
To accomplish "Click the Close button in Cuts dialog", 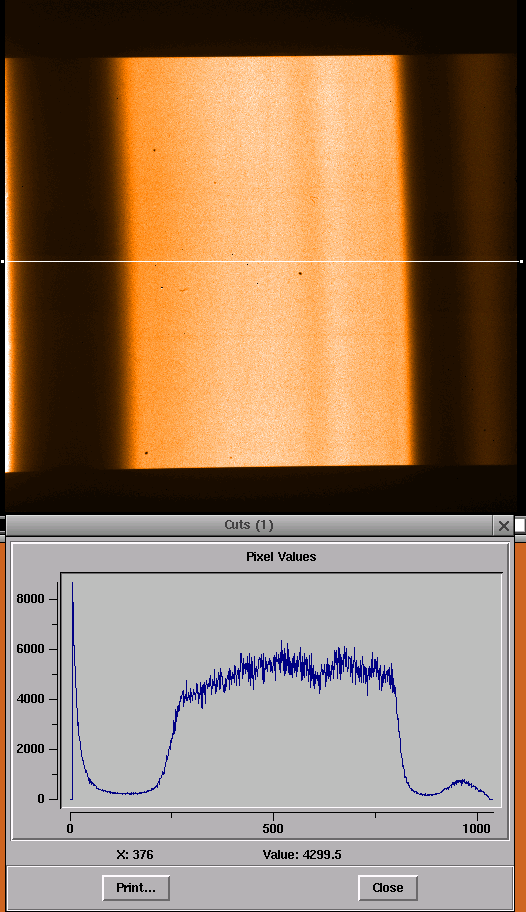I will pyautogui.click(x=388, y=888).
